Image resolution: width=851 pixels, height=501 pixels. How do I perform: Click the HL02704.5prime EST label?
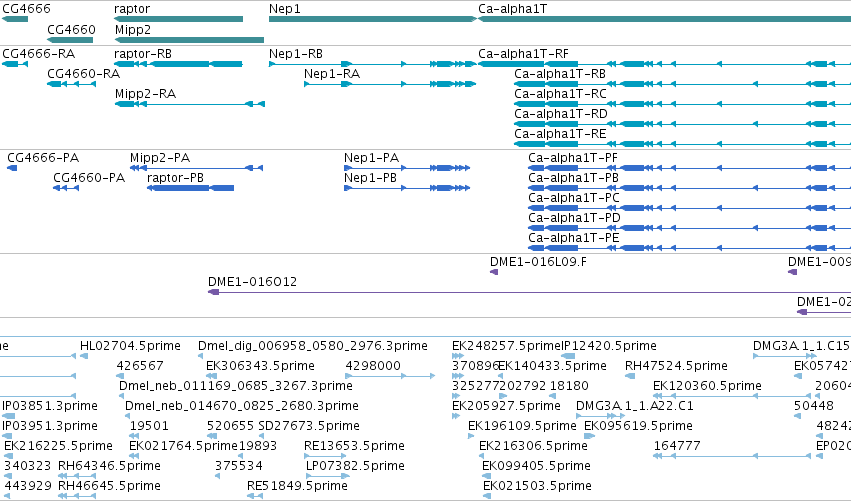tap(130, 346)
